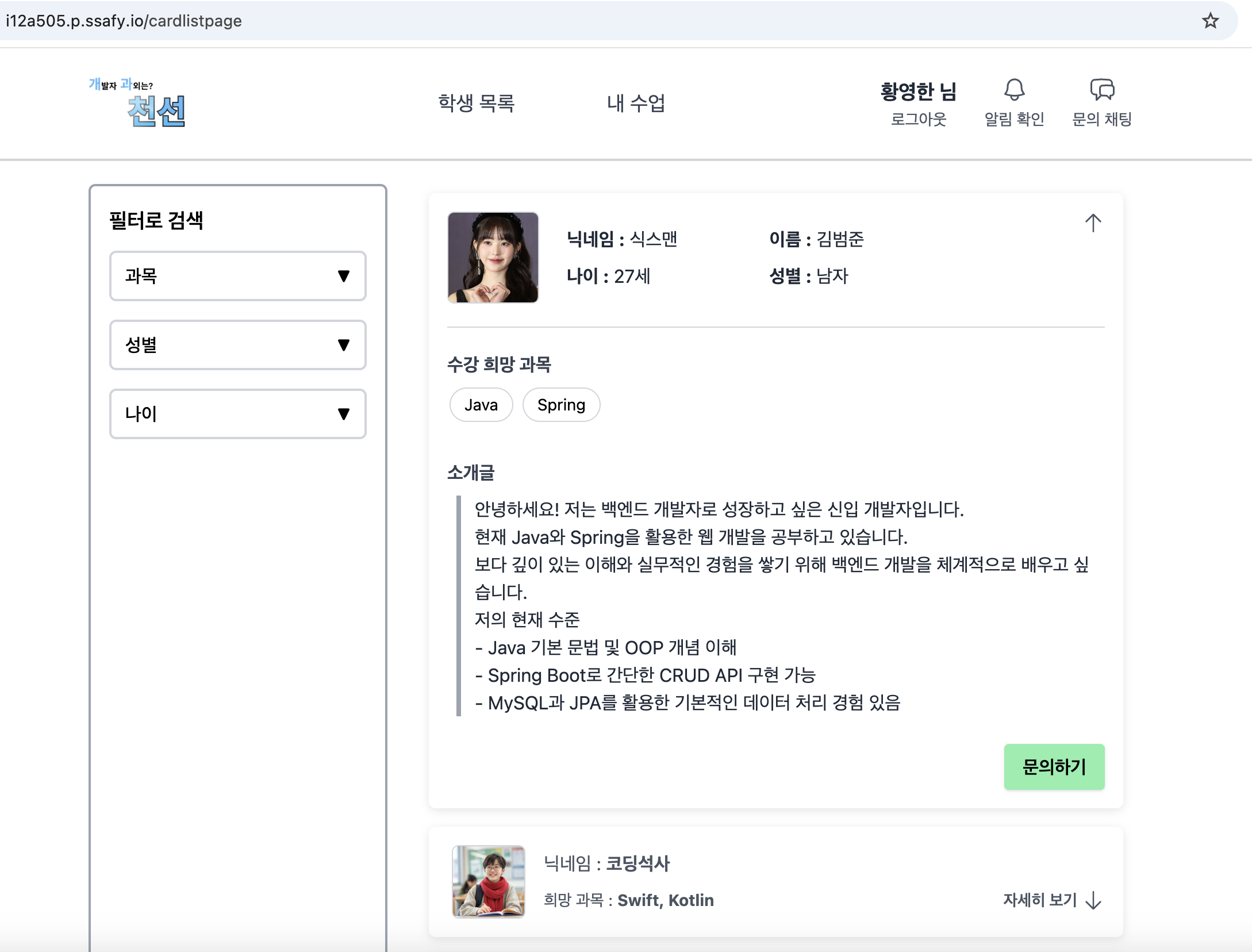This screenshot has width=1252, height=952.
Task: Expand 자세히 보기 on 코딩석사 card
Action: 1040,900
